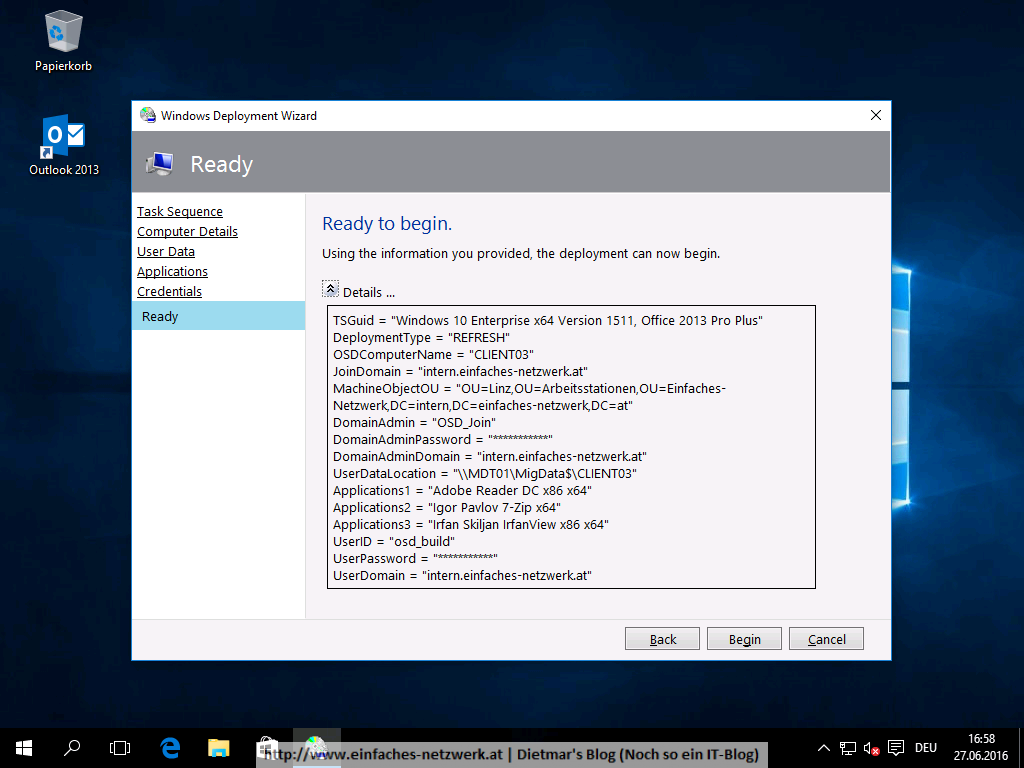Open the Windows Start menu
Viewport: 1024px width, 768px height.
(x=24, y=748)
